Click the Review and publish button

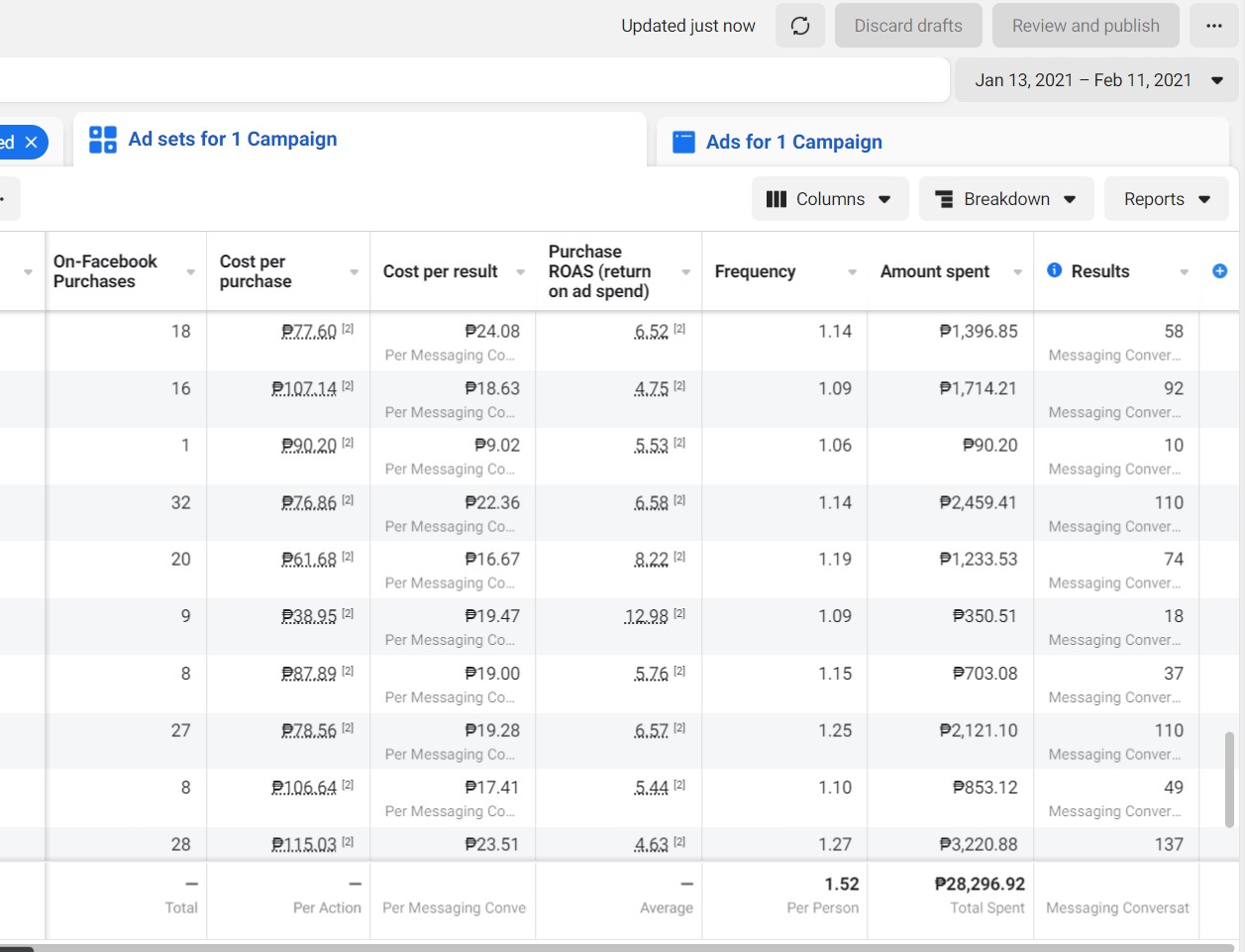pos(1086,26)
